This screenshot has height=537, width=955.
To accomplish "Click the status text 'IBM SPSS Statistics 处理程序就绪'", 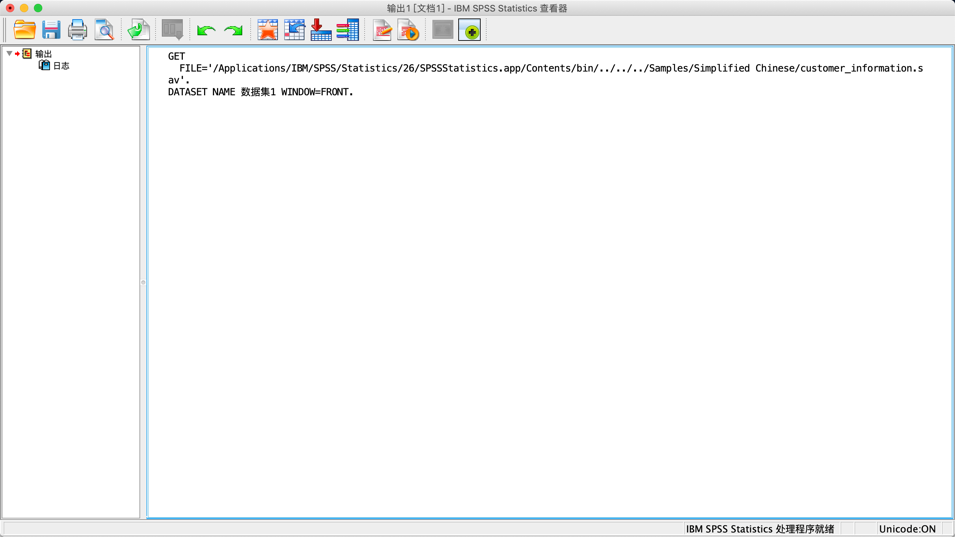I will click(x=760, y=529).
